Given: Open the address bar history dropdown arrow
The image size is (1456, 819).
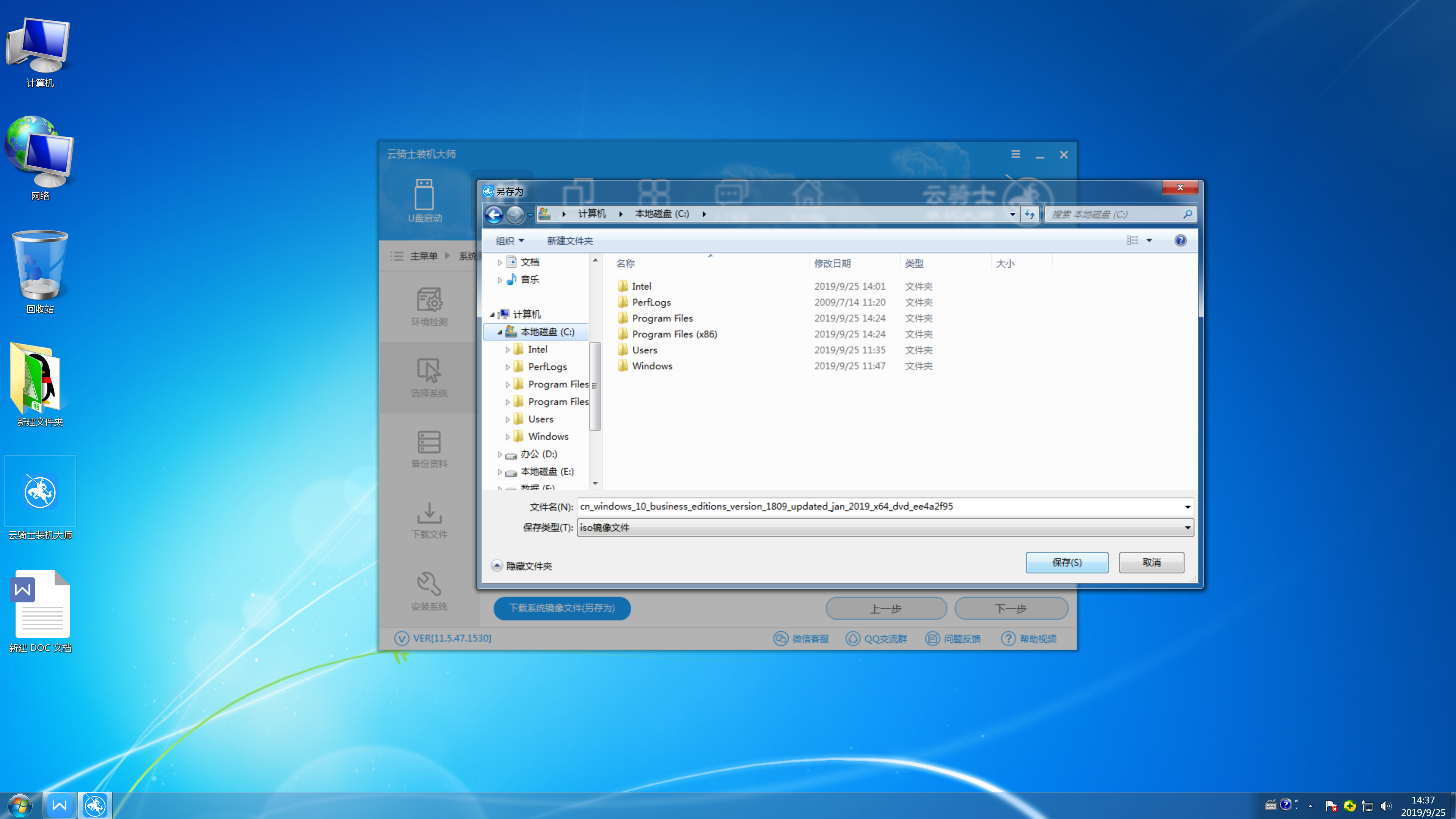Looking at the screenshot, I should (x=1012, y=214).
